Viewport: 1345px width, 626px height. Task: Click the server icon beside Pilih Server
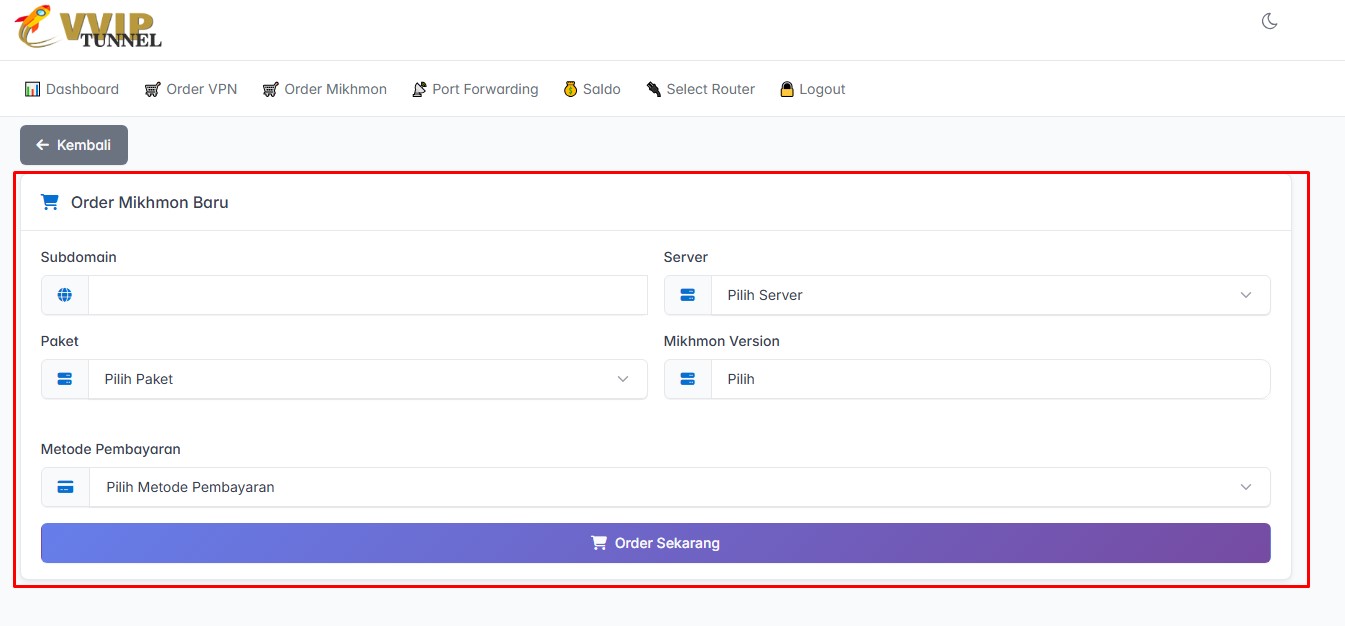[688, 295]
